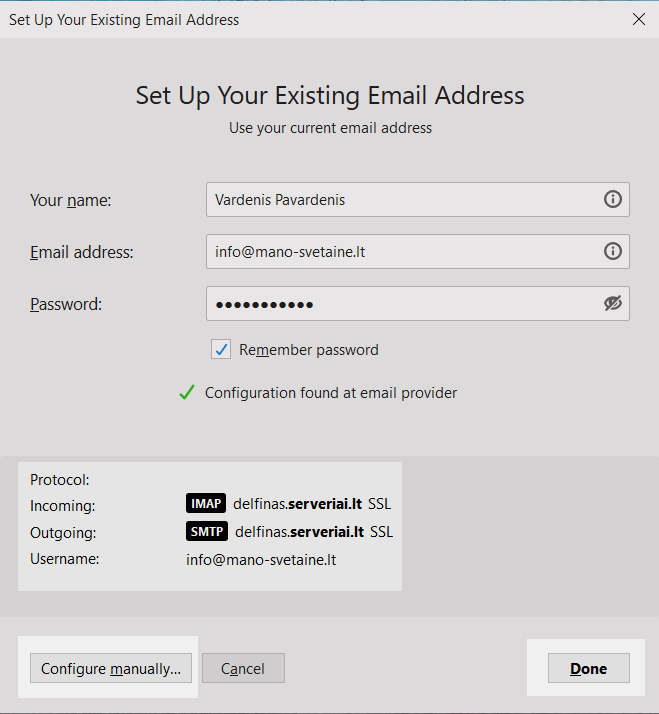The width and height of the screenshot is (659, 714).
Task: Click the incoming server hostname text
Action: pyautogui.click(x=298, y=504)
